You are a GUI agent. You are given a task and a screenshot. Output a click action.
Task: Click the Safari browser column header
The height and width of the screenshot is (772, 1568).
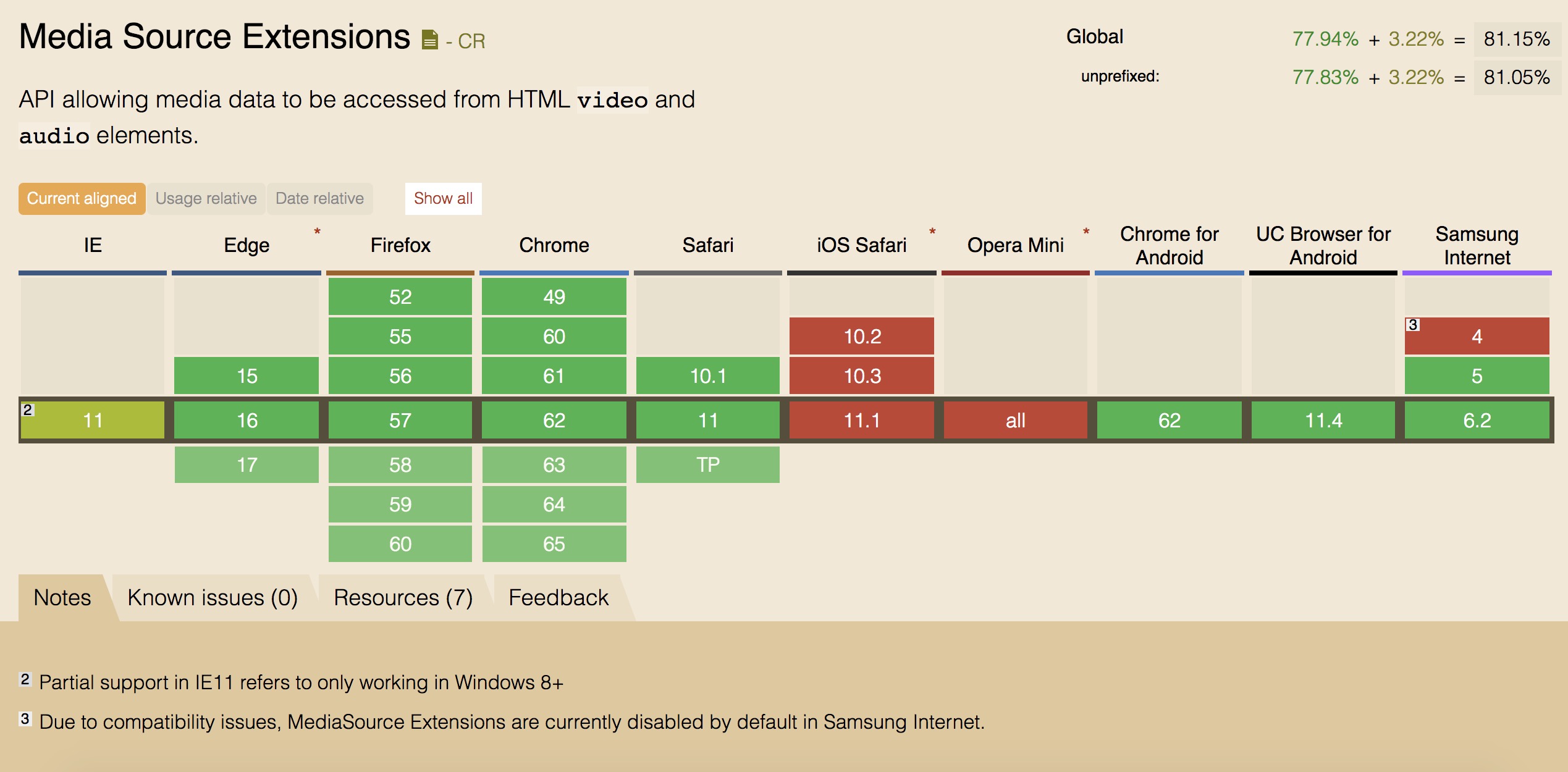(708, 245)
